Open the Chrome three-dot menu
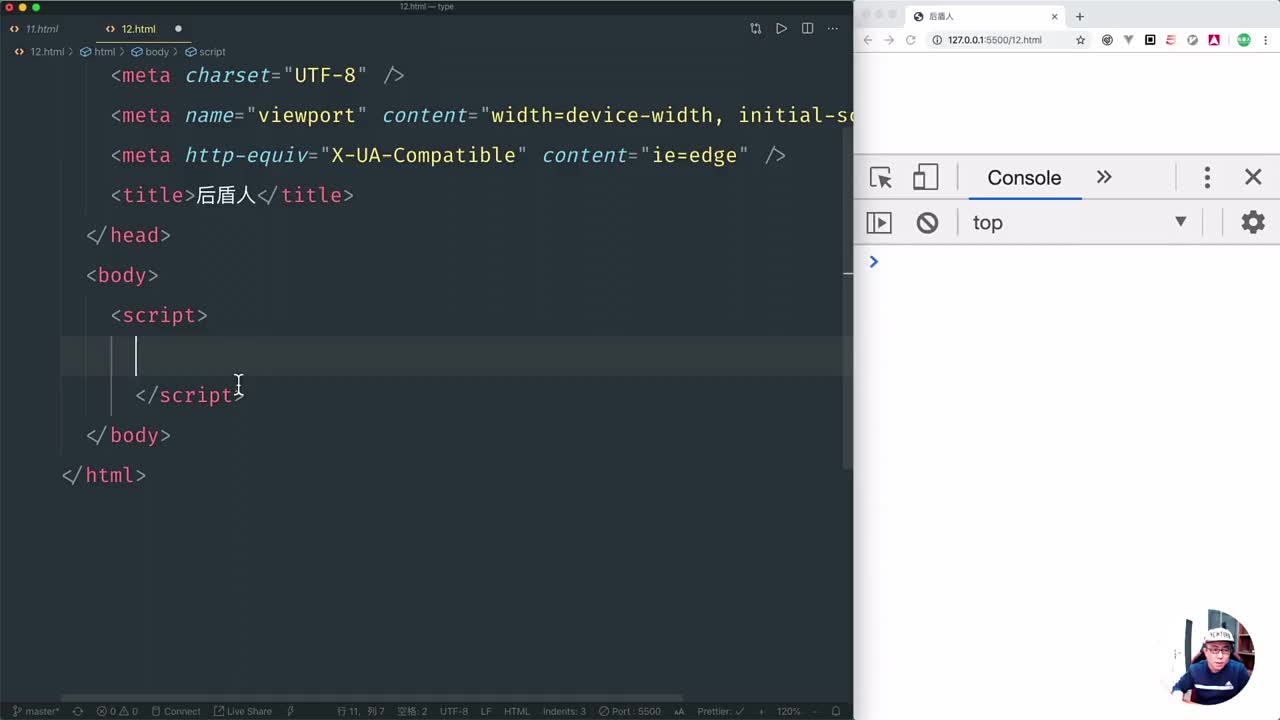The width and height of the screenshot is (1280, 720). coord(1267,40)
